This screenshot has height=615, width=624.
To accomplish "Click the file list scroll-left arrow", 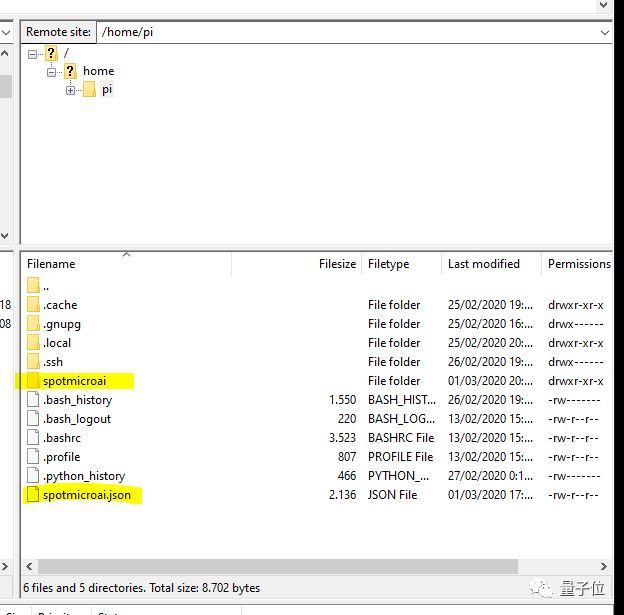I will click(29, 566).
